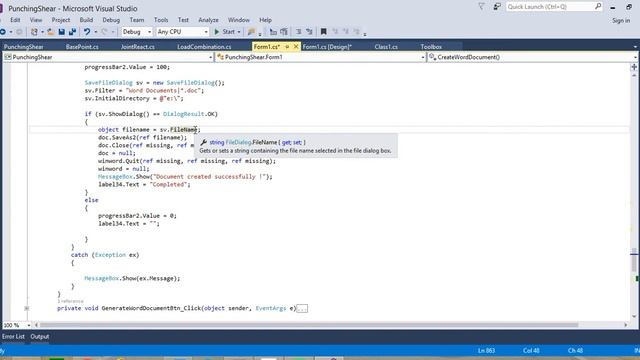Open the Team menu

[x=137, y=20]
